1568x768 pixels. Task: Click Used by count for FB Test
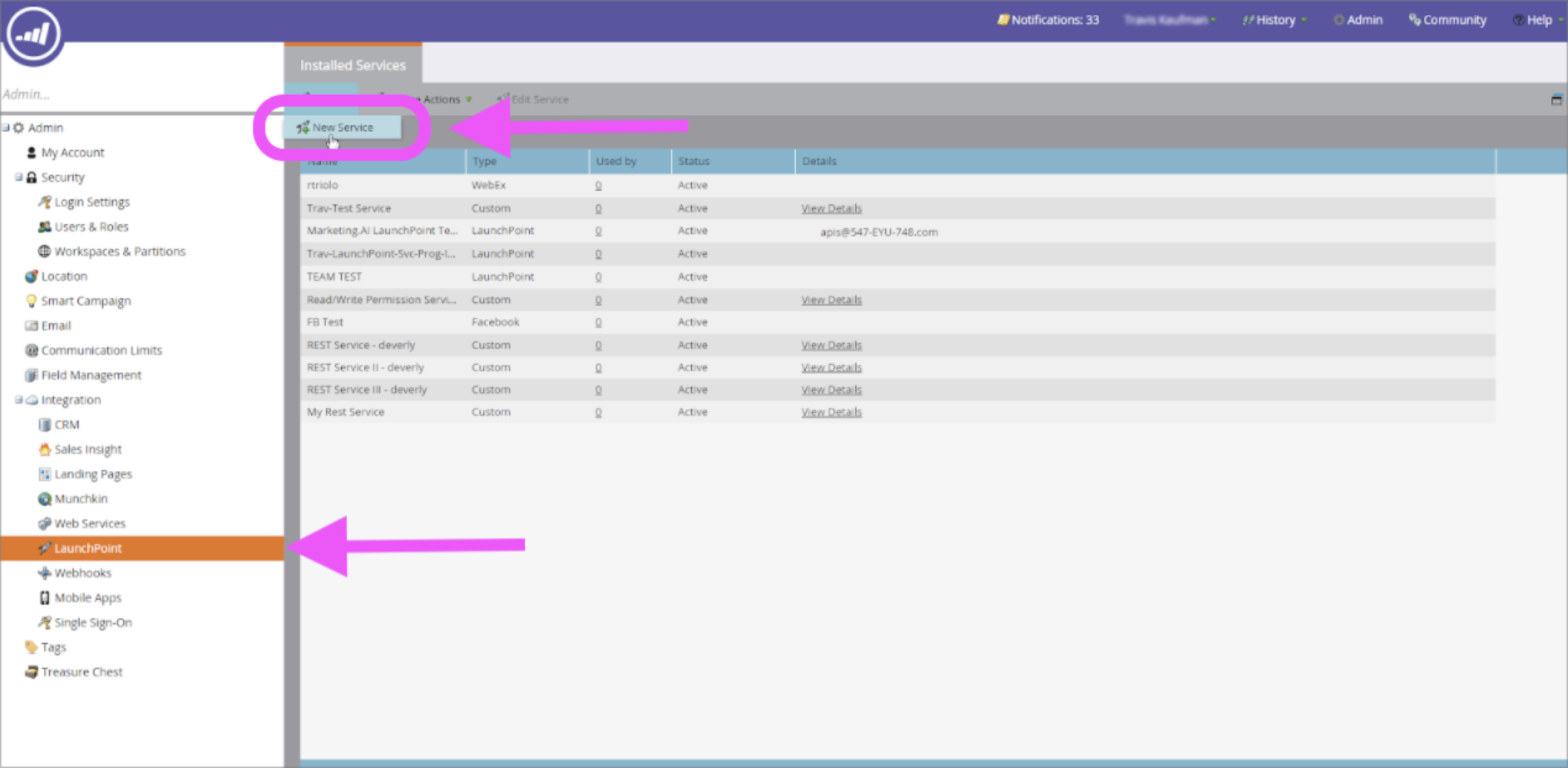[598, 322]
